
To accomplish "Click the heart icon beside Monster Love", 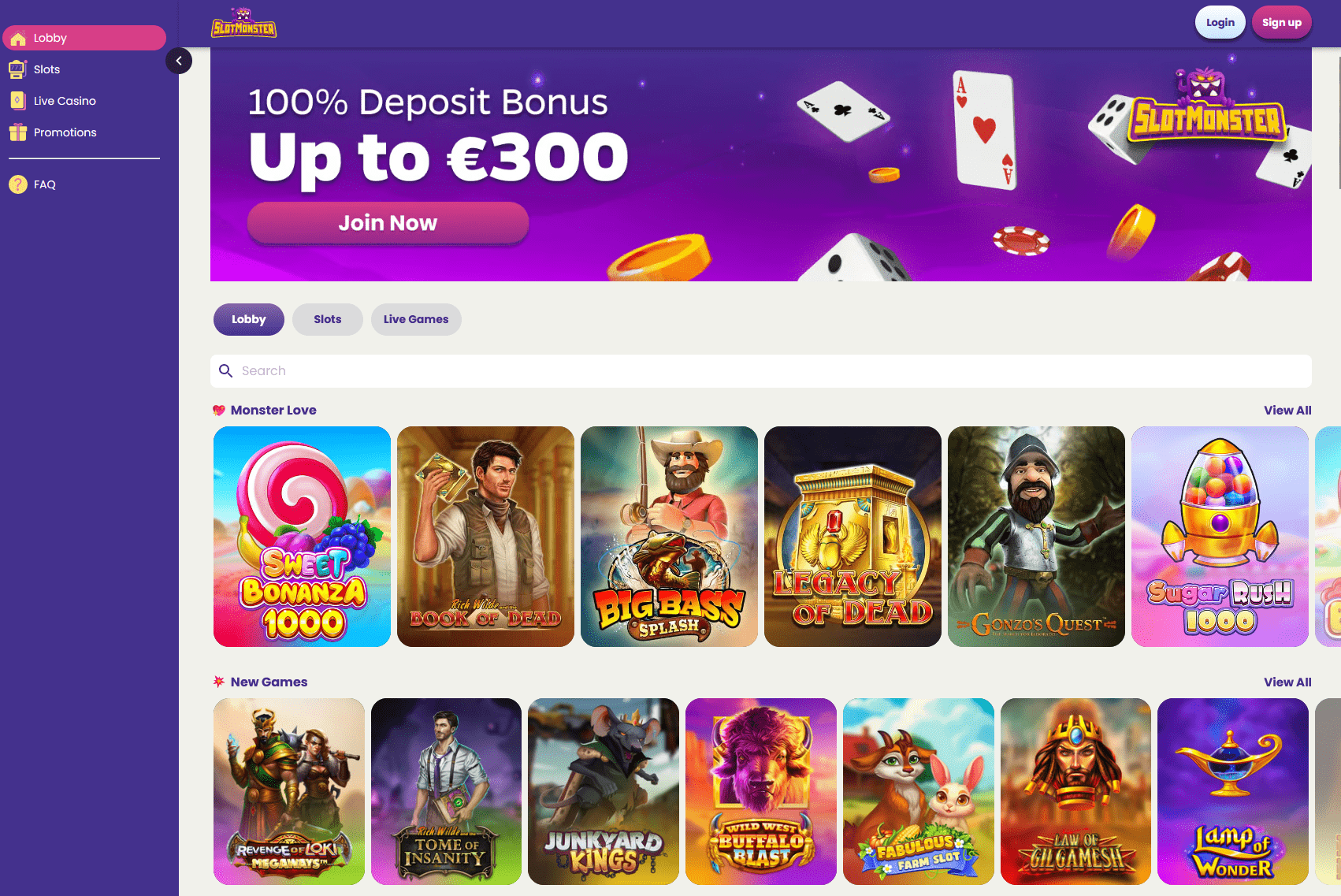I will pos(219,411).
